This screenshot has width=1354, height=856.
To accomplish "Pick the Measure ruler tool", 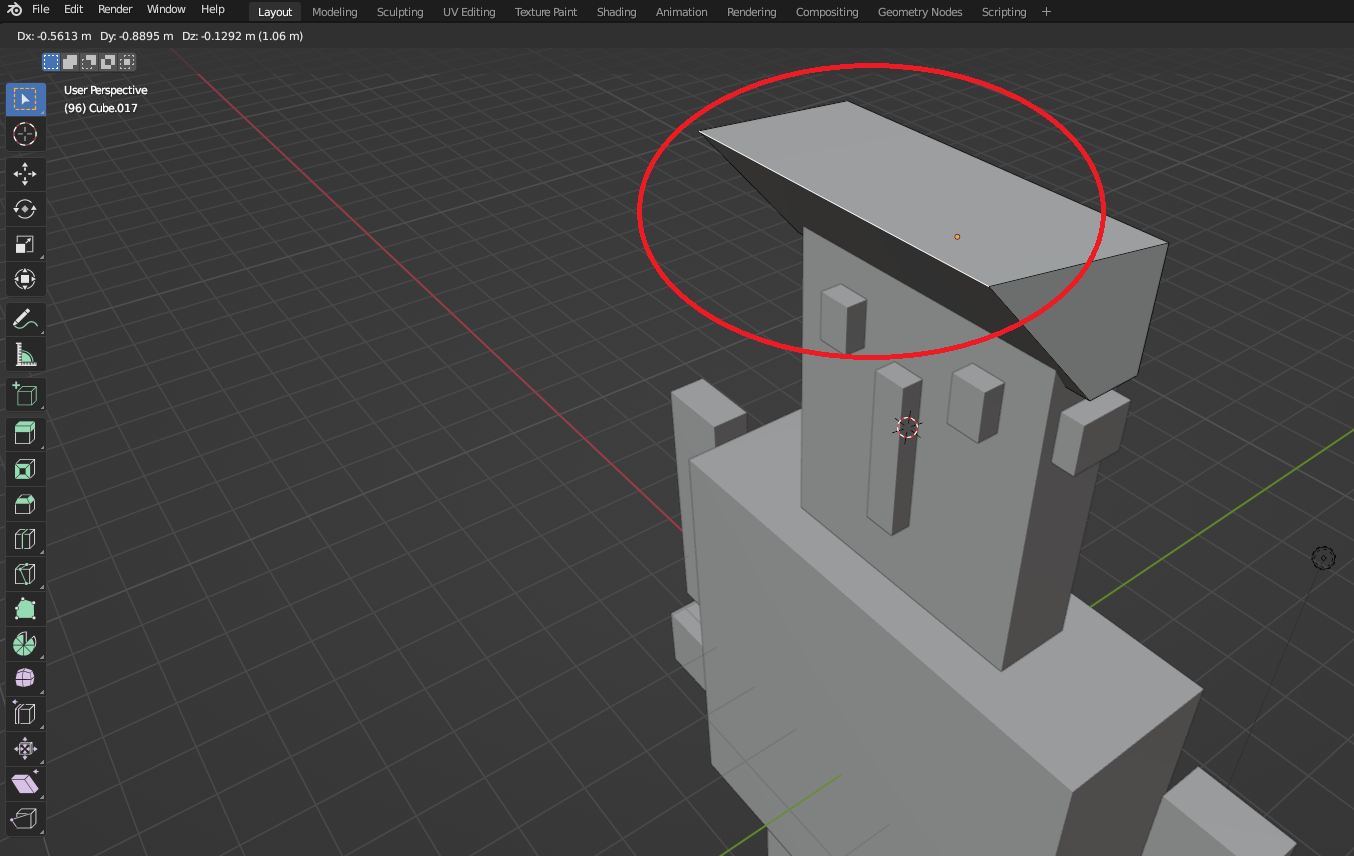I will tap(26, 354).
